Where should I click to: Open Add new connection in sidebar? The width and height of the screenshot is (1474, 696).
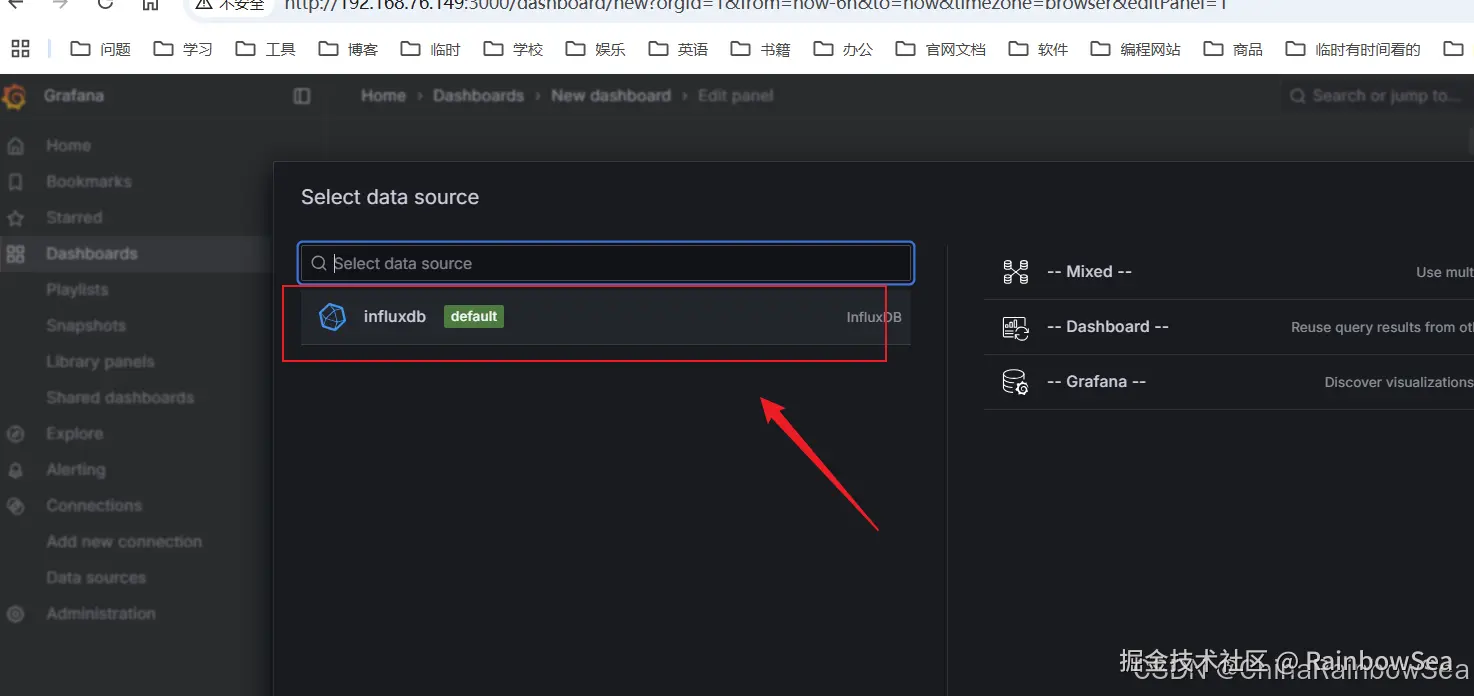click(124, 541)
